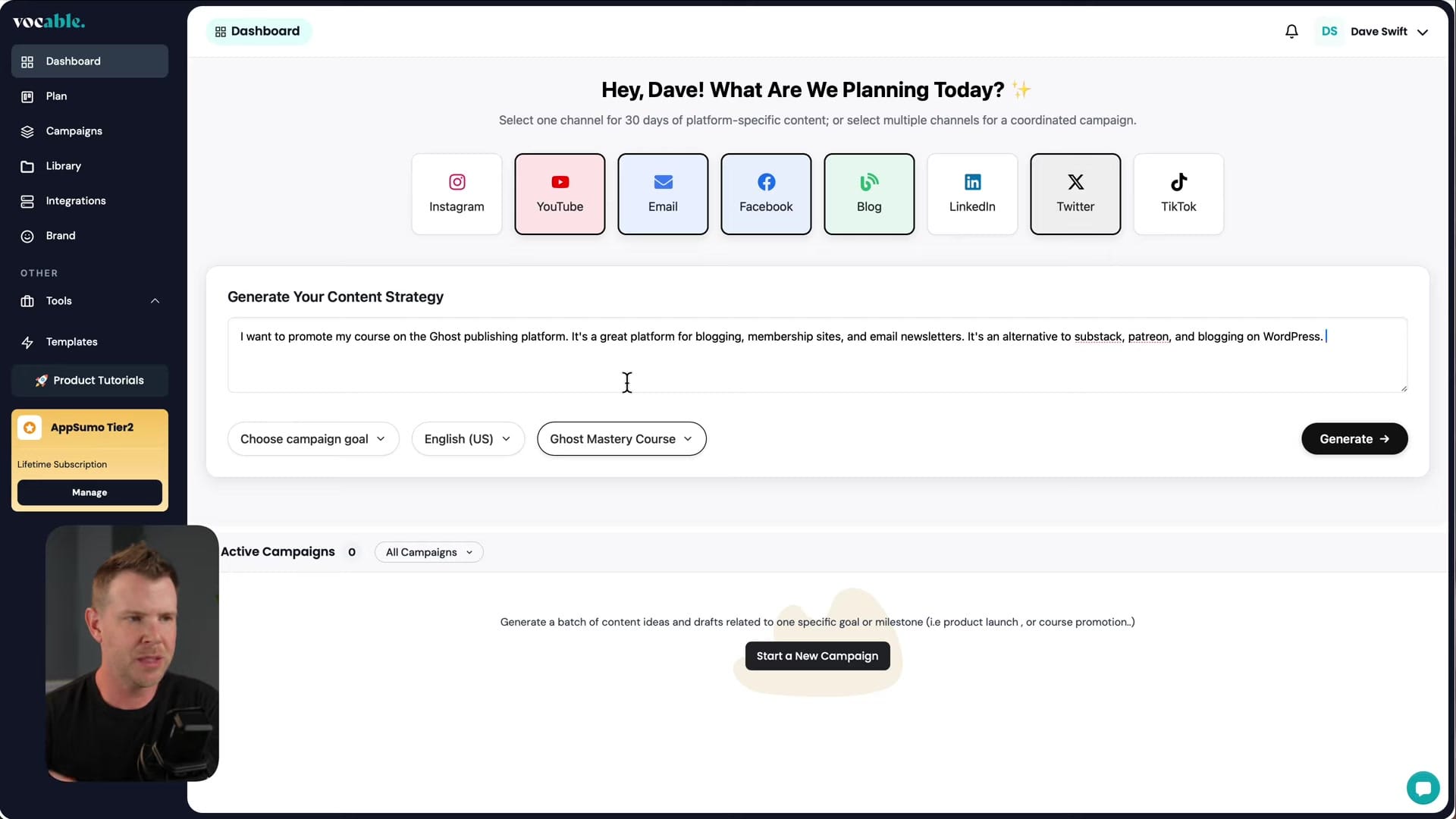Click the Lifetime Subscription label
The height and width of the screenshot is (819, 1456).
tap(62, 464)
